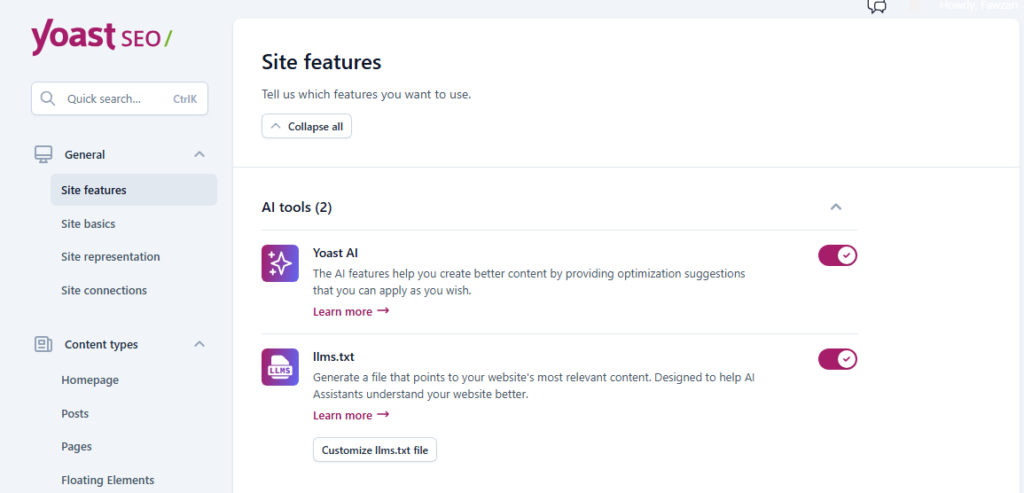Open Learn more link under Yoast AI
1024x493 pixels.
click(x=350, y=312)
